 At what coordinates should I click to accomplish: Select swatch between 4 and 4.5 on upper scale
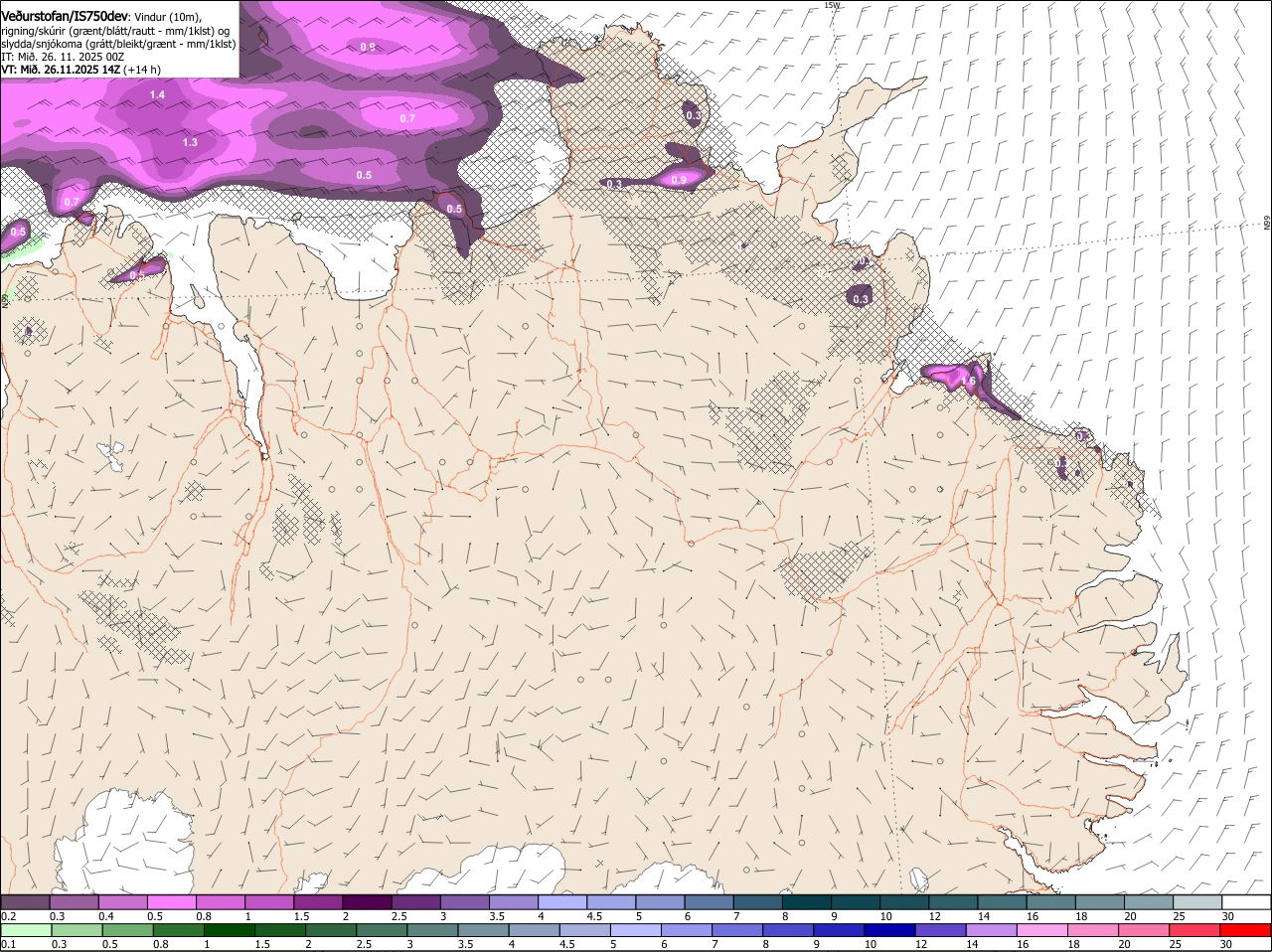click(561, 901)
